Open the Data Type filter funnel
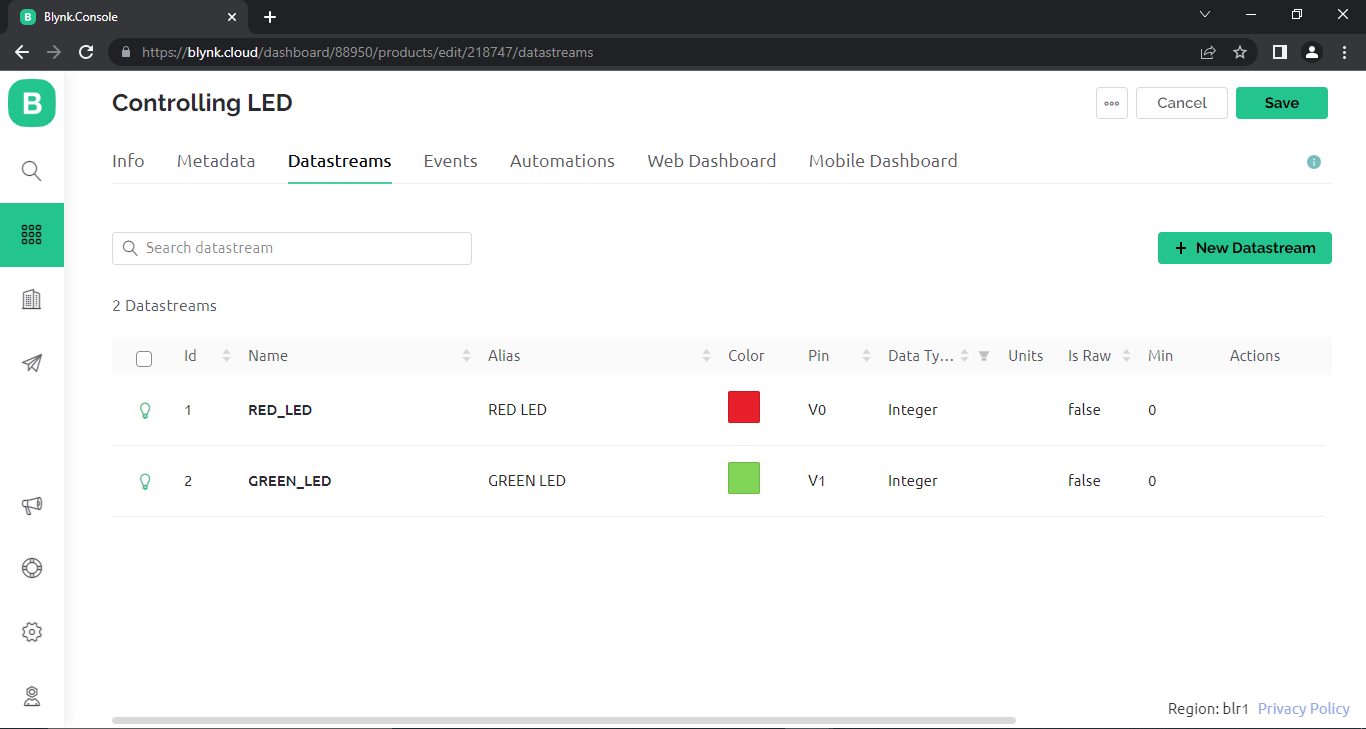 pyautogui.click(x=984, y=356)
